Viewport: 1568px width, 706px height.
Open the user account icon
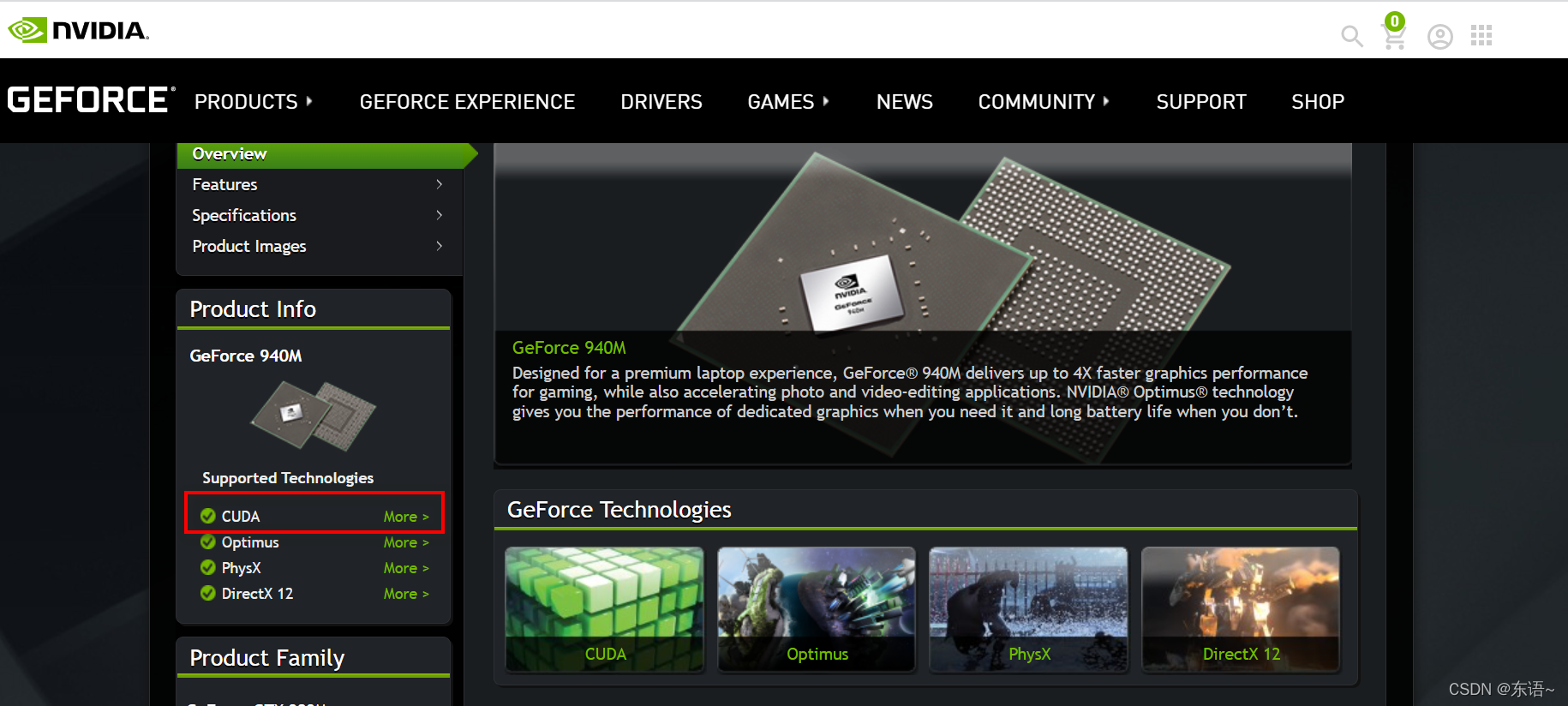[1440, 36]
